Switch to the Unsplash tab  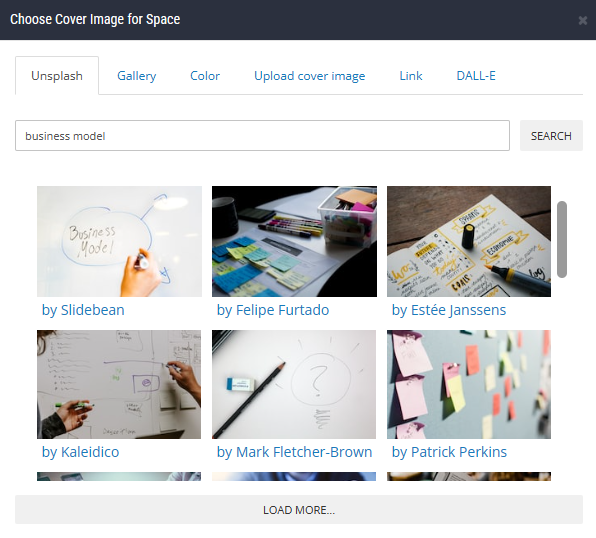click(x=57, y=76)
